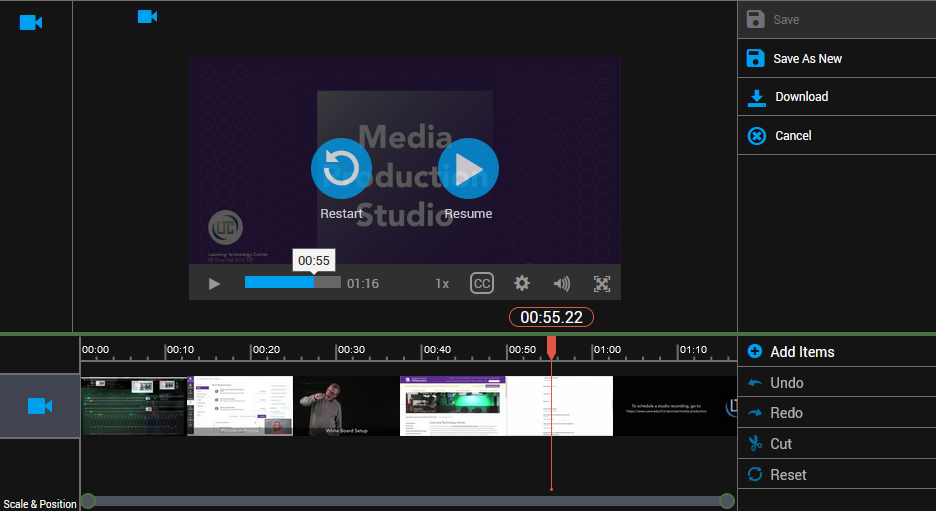Image resolution: width=936 pixels, height=511 pixels.
Task: Select the White Board Setup clip thumbnail
Action: click(346, 406)
